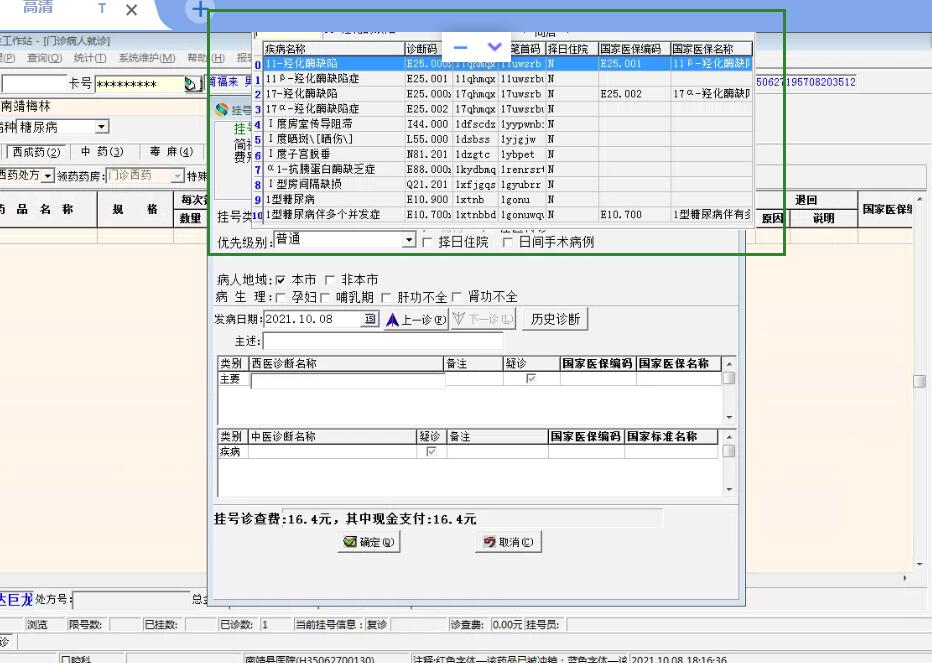932x663 pixels.
Task: Click the 疾病名称 column header
Action: click(x=333, y=49)
